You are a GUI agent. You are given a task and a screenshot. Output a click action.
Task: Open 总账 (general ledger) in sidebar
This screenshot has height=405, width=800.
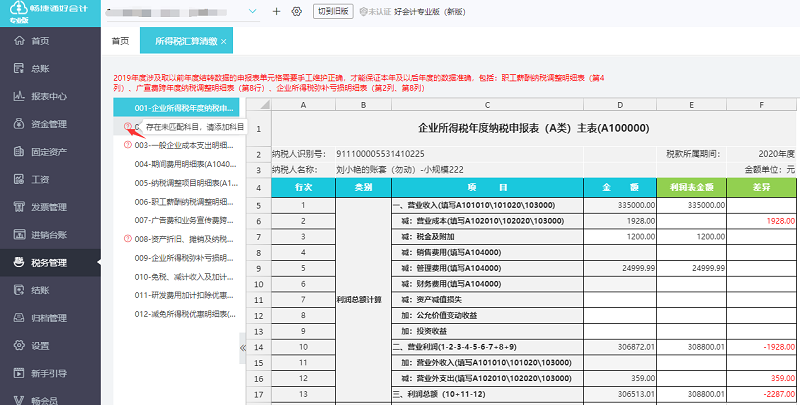pos(40,69)
